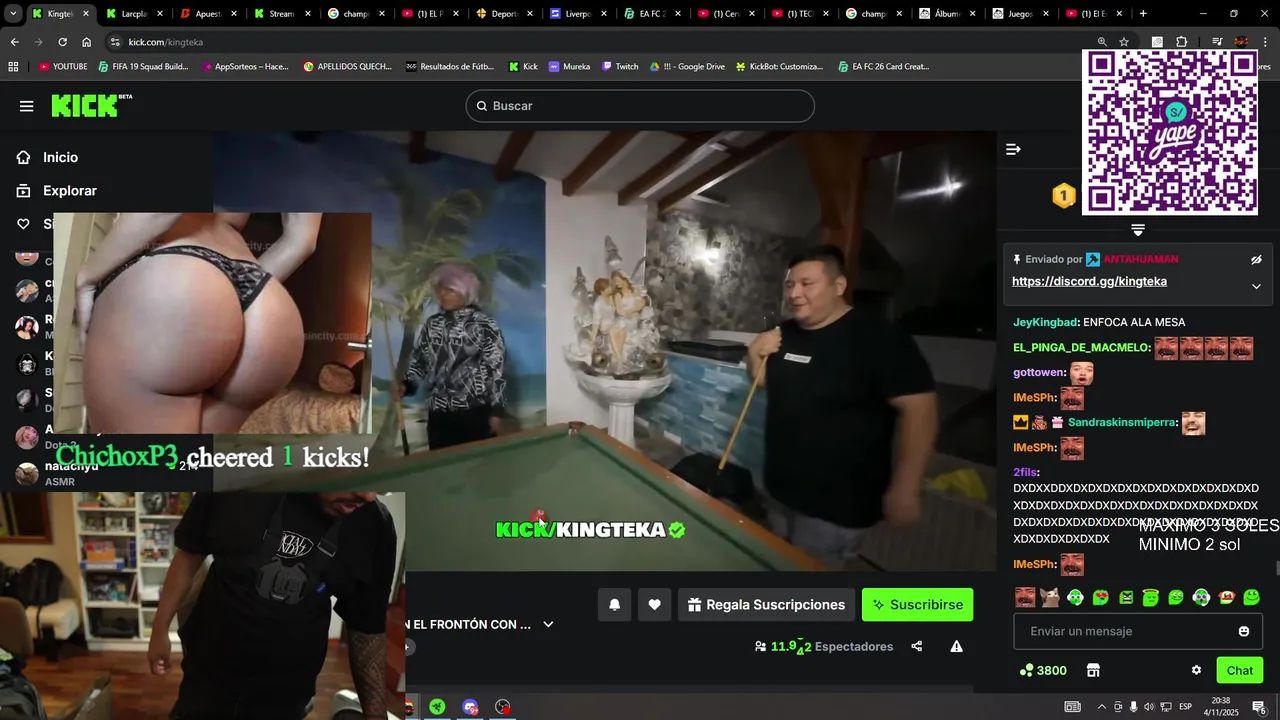Open the AppSorteos bookmark
Viewport: 1280px width, 720px height.
click(245, 67)
